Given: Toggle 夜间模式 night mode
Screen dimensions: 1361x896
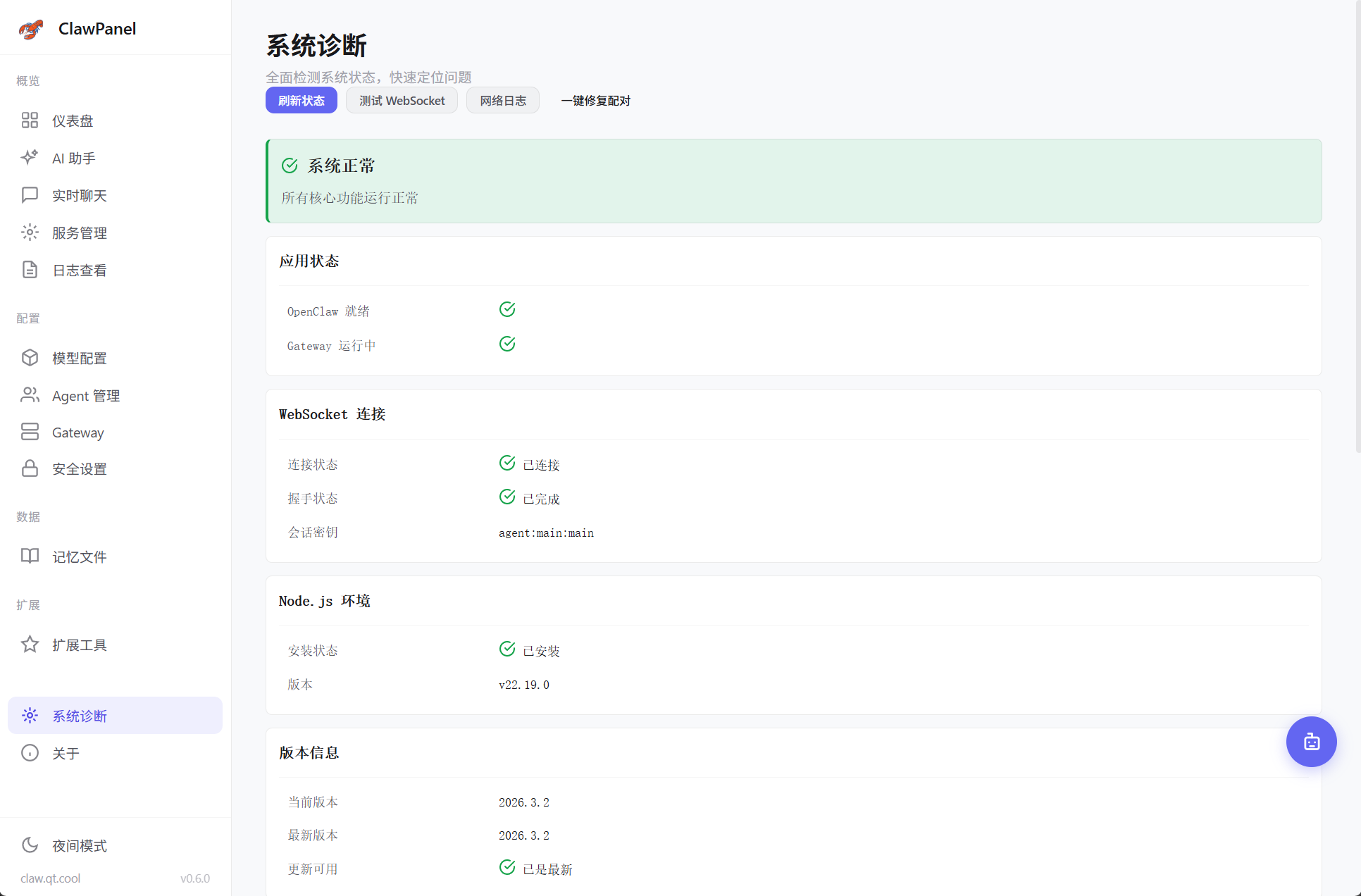Looking at the screenshot, I should click(30, 845).
